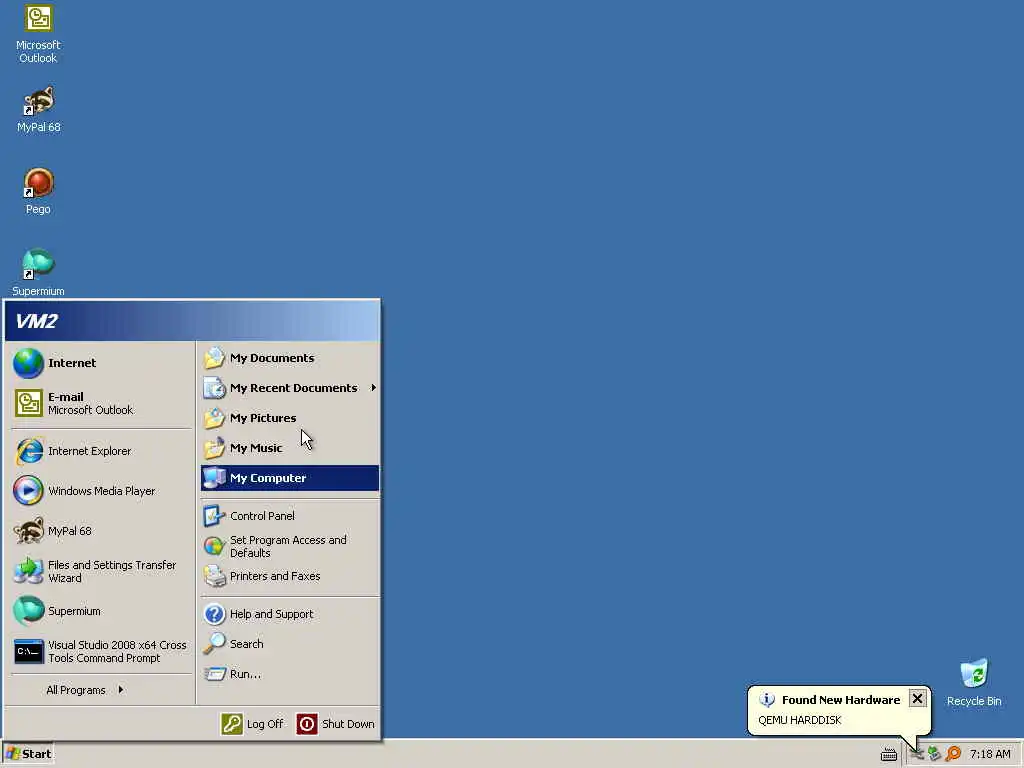The image size is (1024, 768).
Task: Click the green network tray icon
Action: point(935,754)
